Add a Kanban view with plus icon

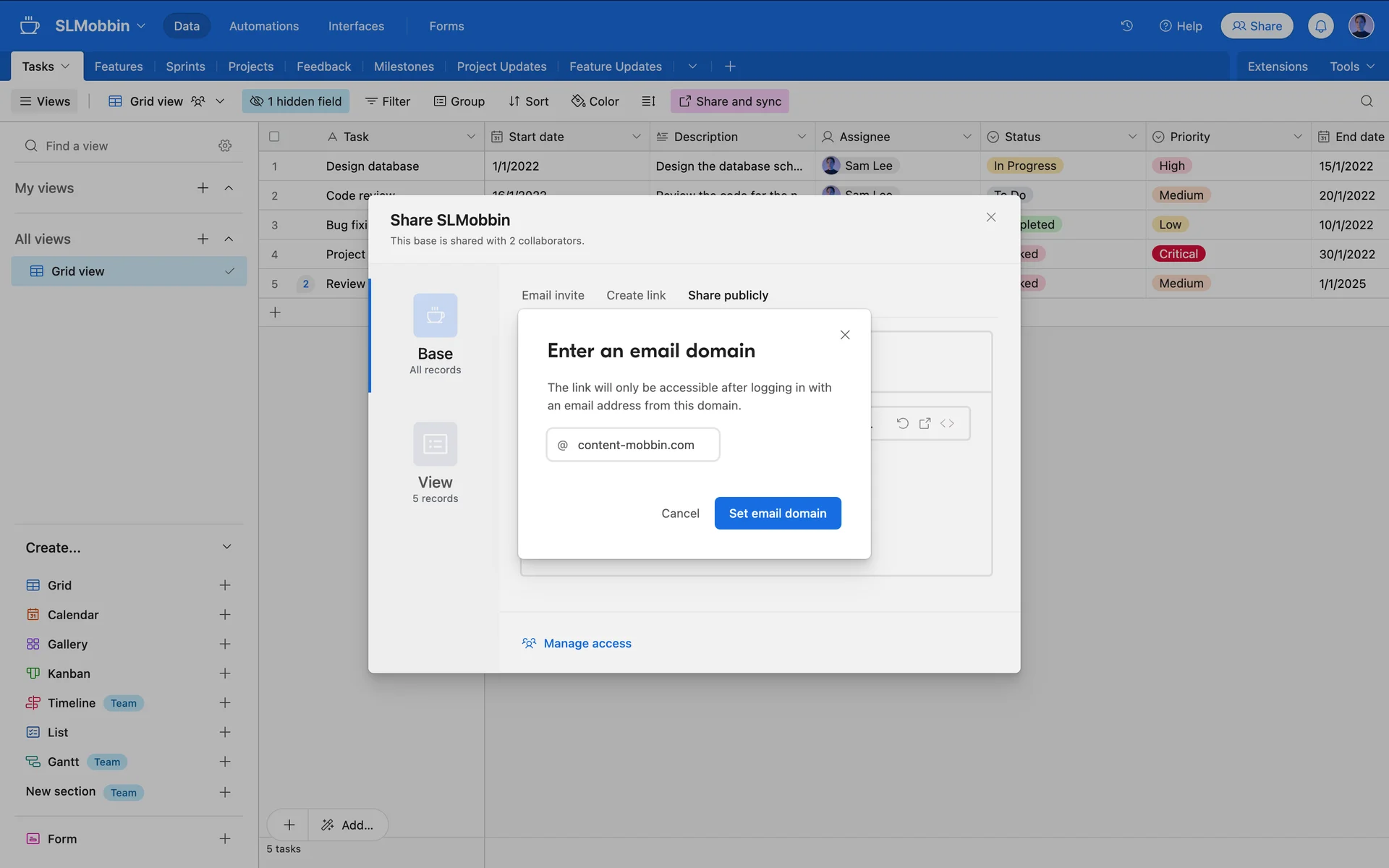pyautogui.click(x=225, y=673)
